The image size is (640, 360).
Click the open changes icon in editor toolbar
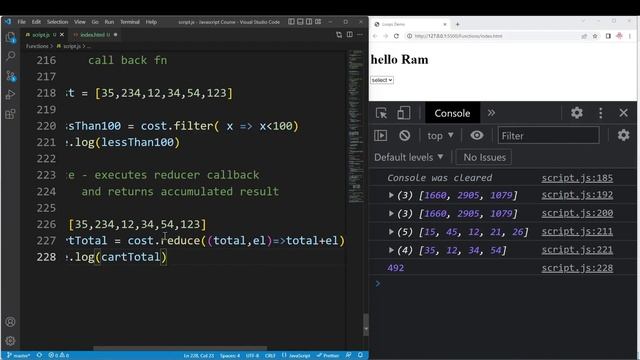coord(339,35)
